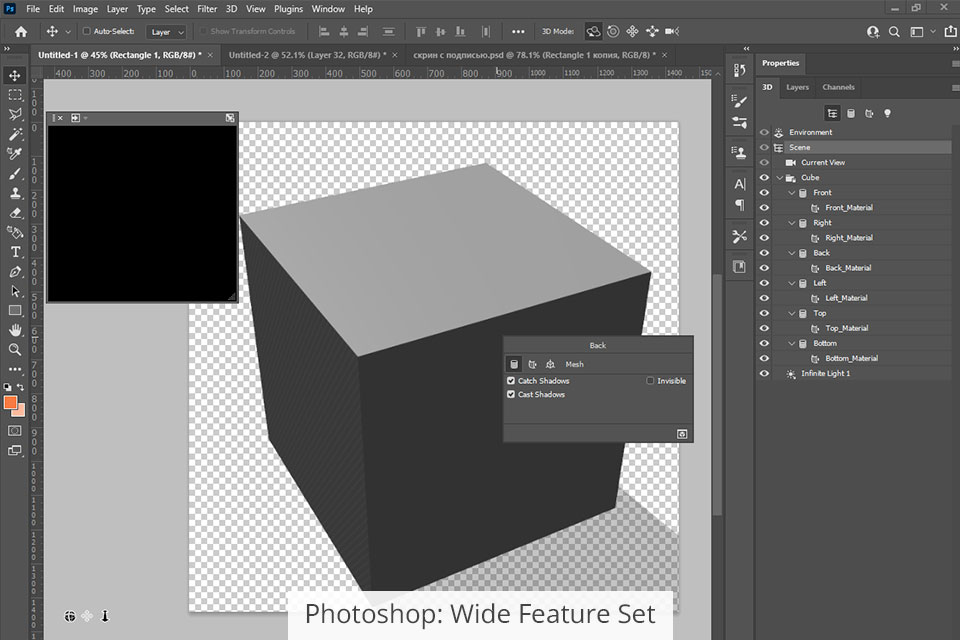Select the Rectangle shape tool
Image resolution: width=960 pixels, height=640 pixels.
pyautogui.click(x=15, y=311)
